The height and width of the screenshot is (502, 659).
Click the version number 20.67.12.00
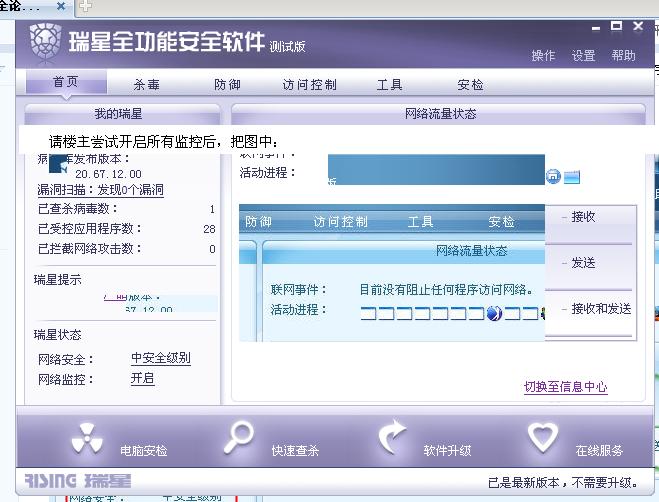(x=108, y=174)
